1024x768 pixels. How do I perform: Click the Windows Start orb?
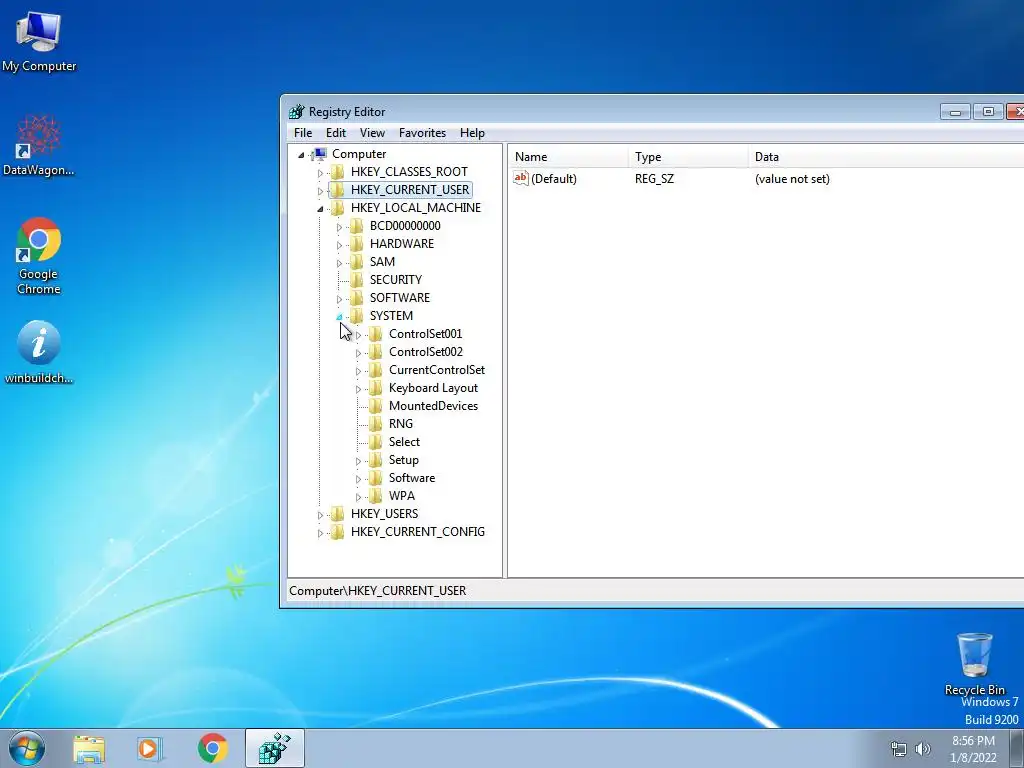[x=27, y=748]
